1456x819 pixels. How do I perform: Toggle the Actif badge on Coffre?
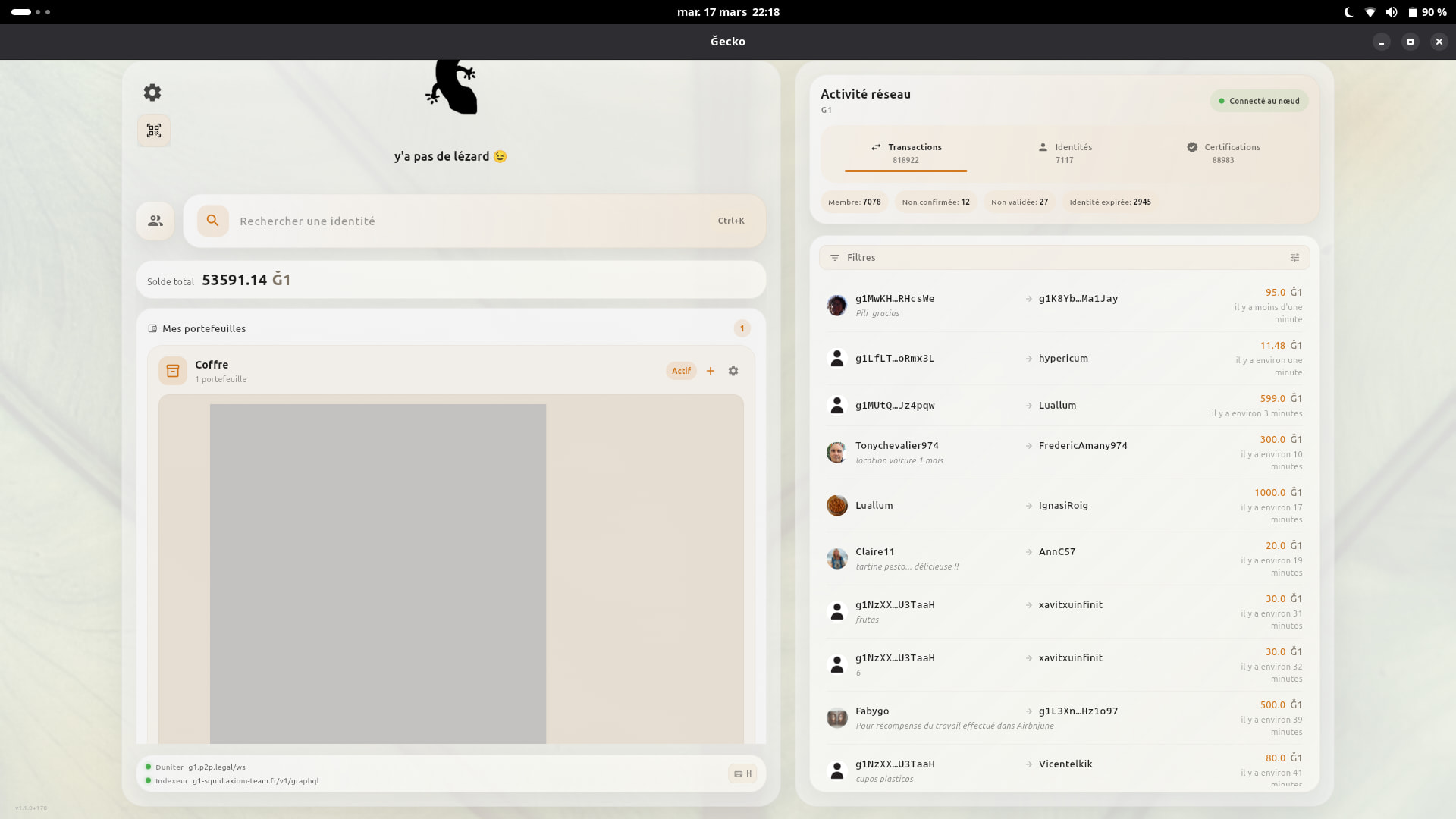(681, 371)
